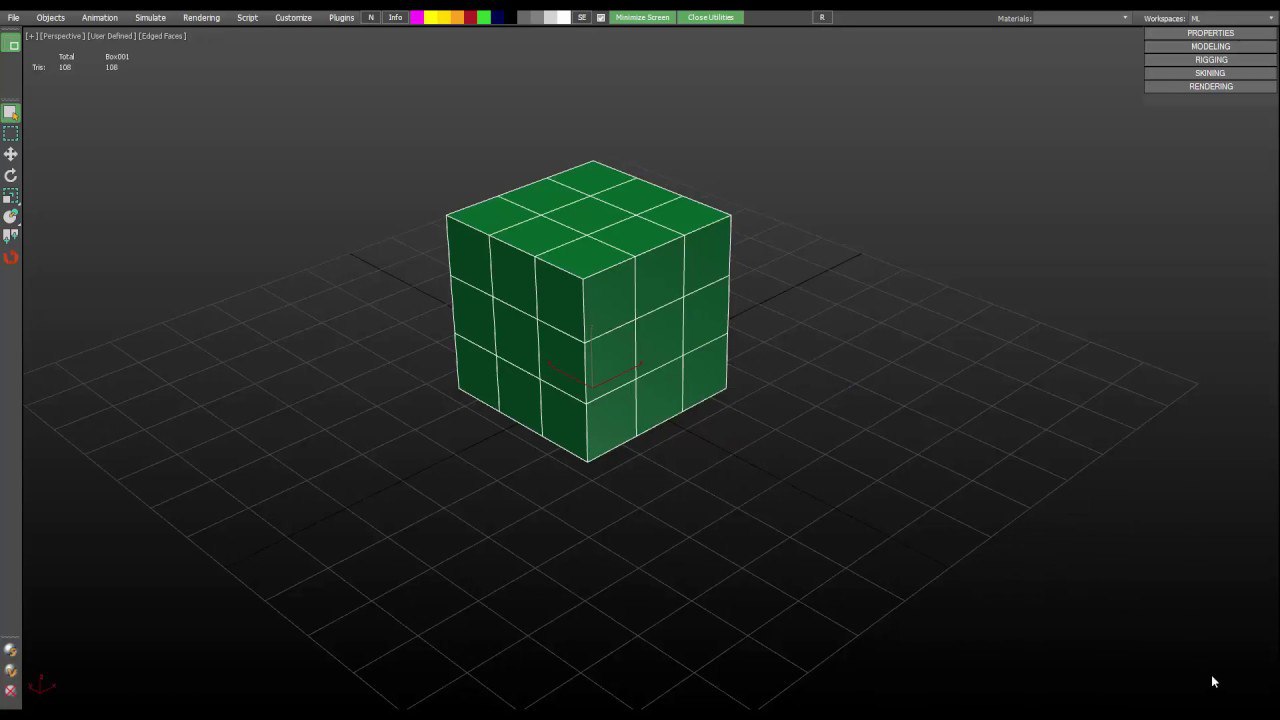
Task: Open the Animation menu
Action: coord(99,18)
